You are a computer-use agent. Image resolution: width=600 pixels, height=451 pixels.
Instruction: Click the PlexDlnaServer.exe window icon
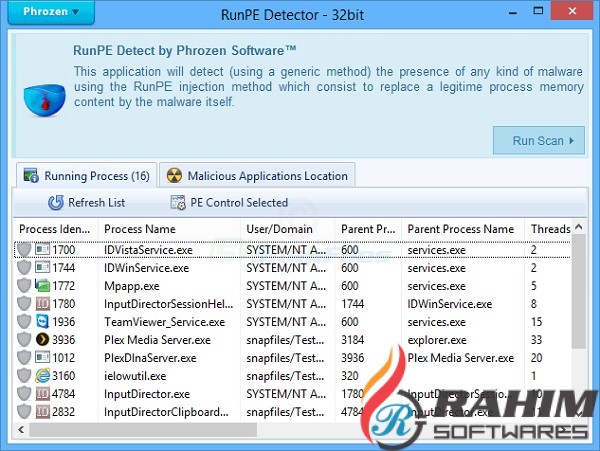pos(42,357)
